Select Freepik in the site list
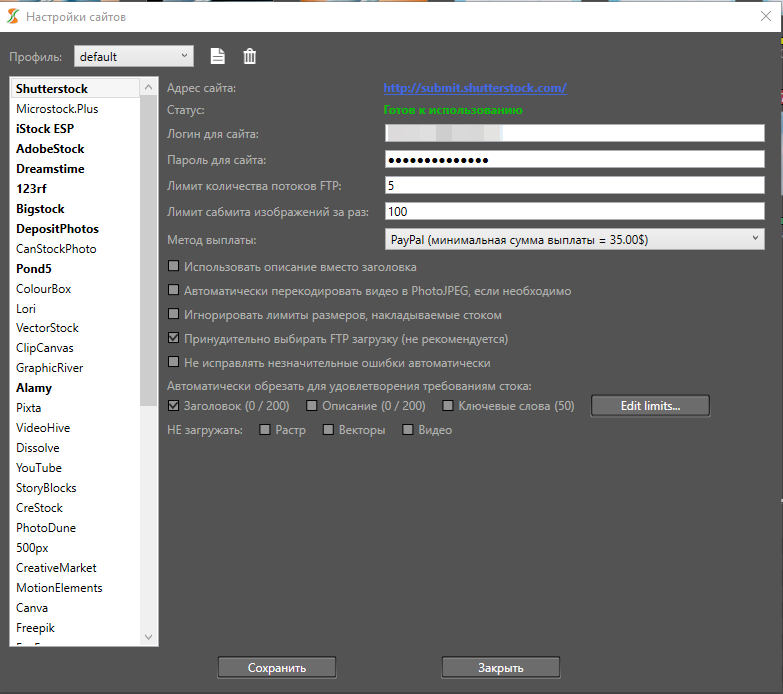The width and height of the screenshot is (783, 694). [75, 628]
